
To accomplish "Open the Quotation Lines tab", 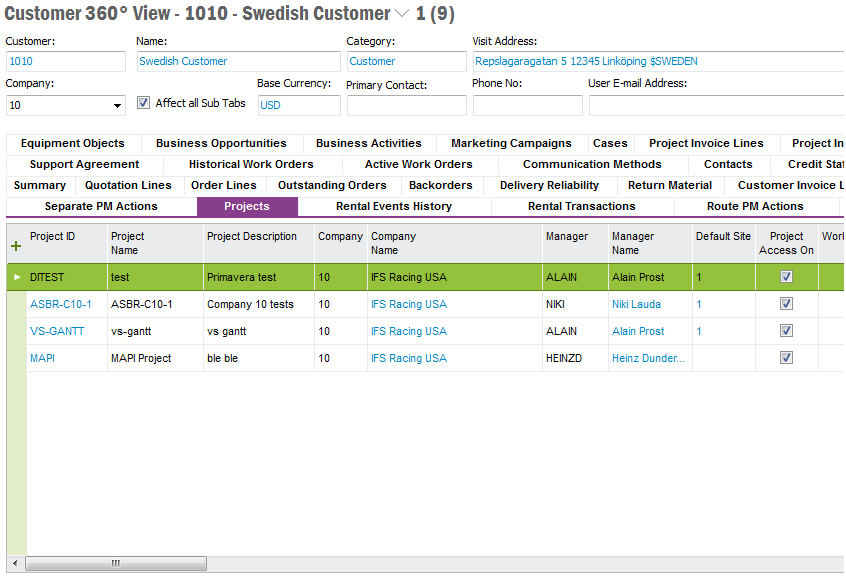I will pyautogui.click(x=128, y=185).
